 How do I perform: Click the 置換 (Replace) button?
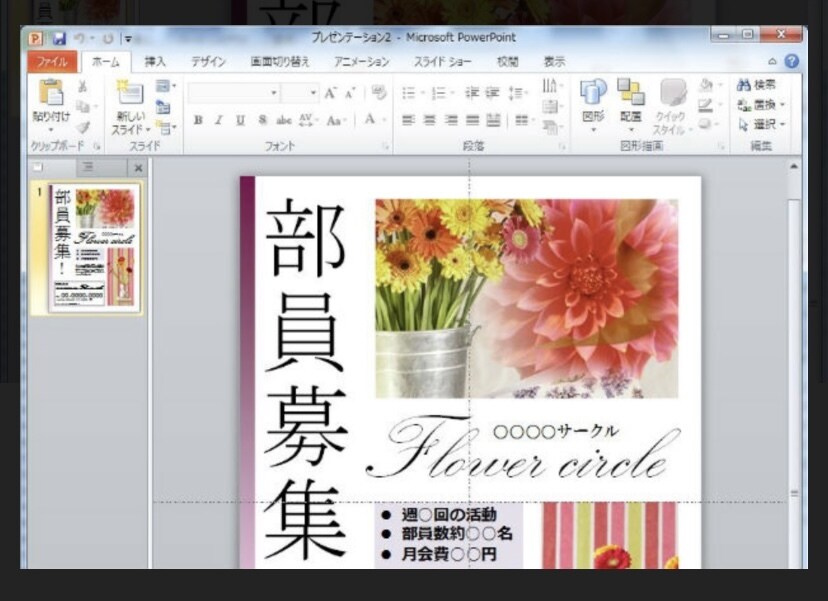(x=763, y=105)
